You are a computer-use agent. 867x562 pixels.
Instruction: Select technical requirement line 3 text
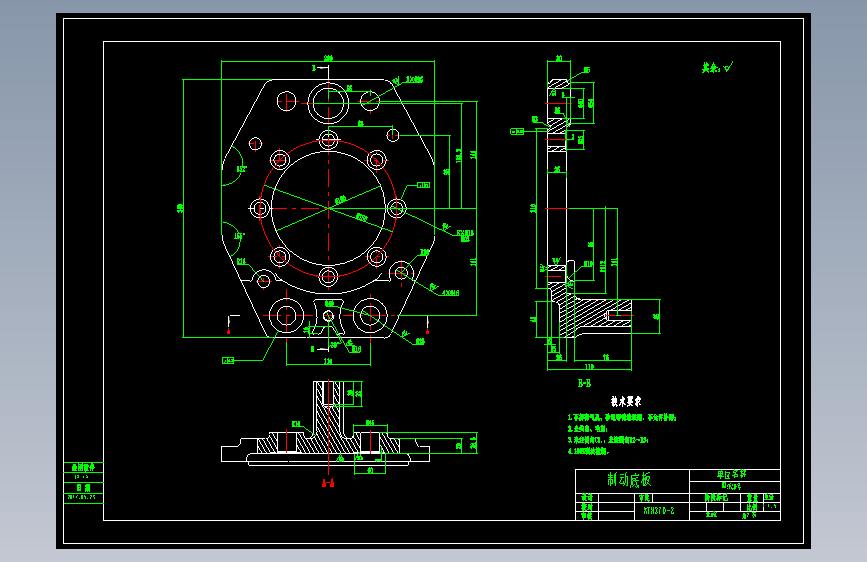click(x=608, y=440)
